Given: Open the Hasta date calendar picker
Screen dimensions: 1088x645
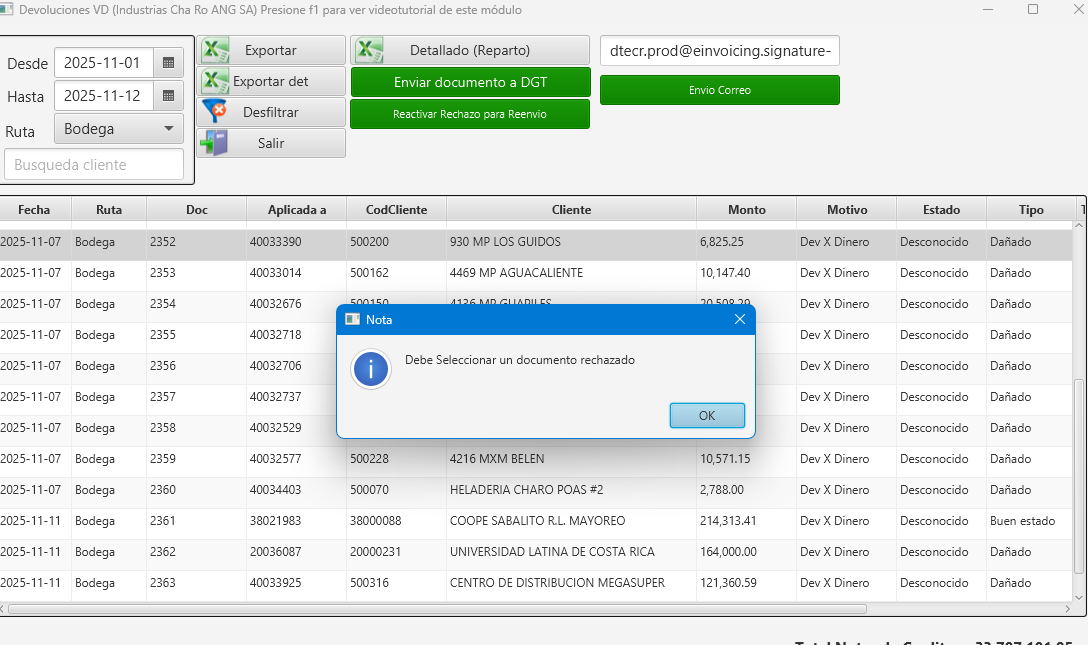Looking at the screenshot, I should 168,96.
